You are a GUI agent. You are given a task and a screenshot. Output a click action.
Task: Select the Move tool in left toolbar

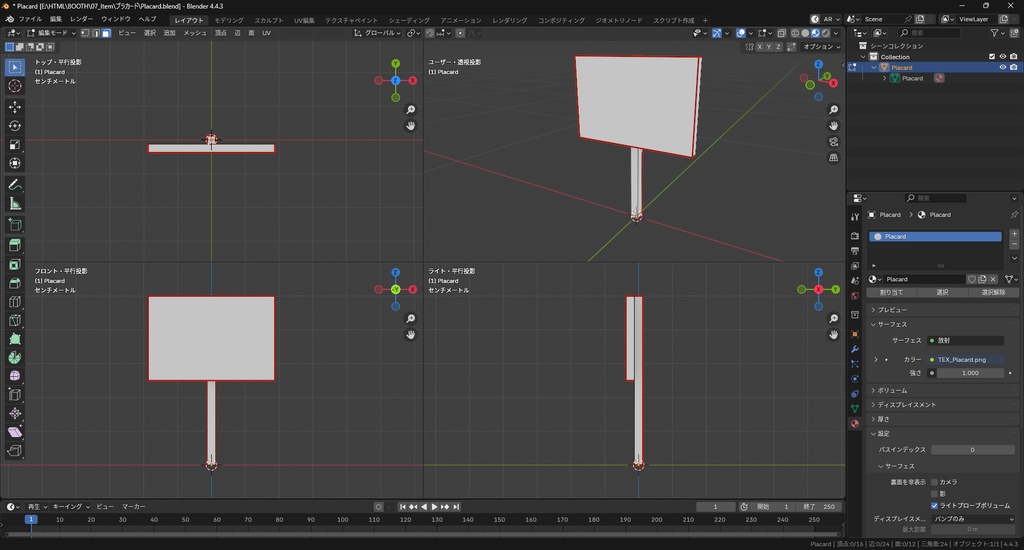click(x=15, y=106)
